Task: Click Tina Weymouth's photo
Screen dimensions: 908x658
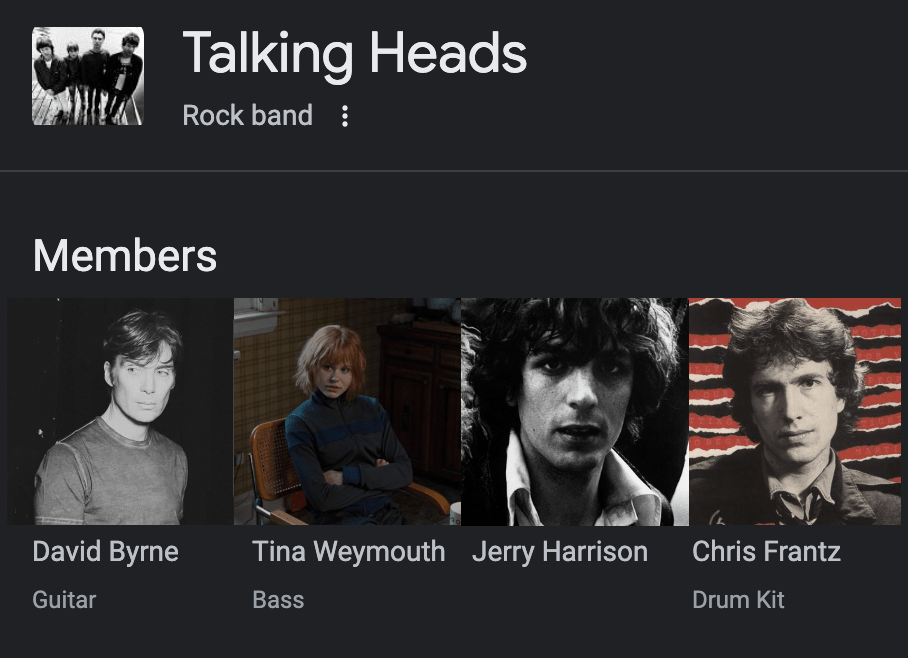Action: point(346,410)
